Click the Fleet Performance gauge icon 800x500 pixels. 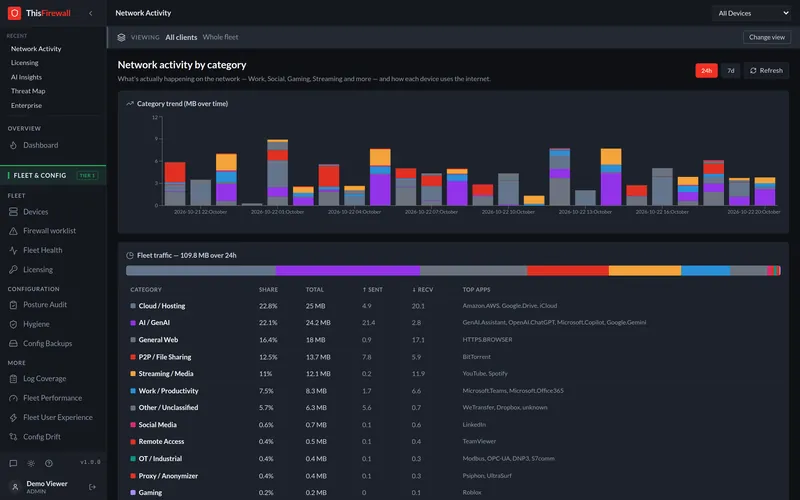click(13, 398)
